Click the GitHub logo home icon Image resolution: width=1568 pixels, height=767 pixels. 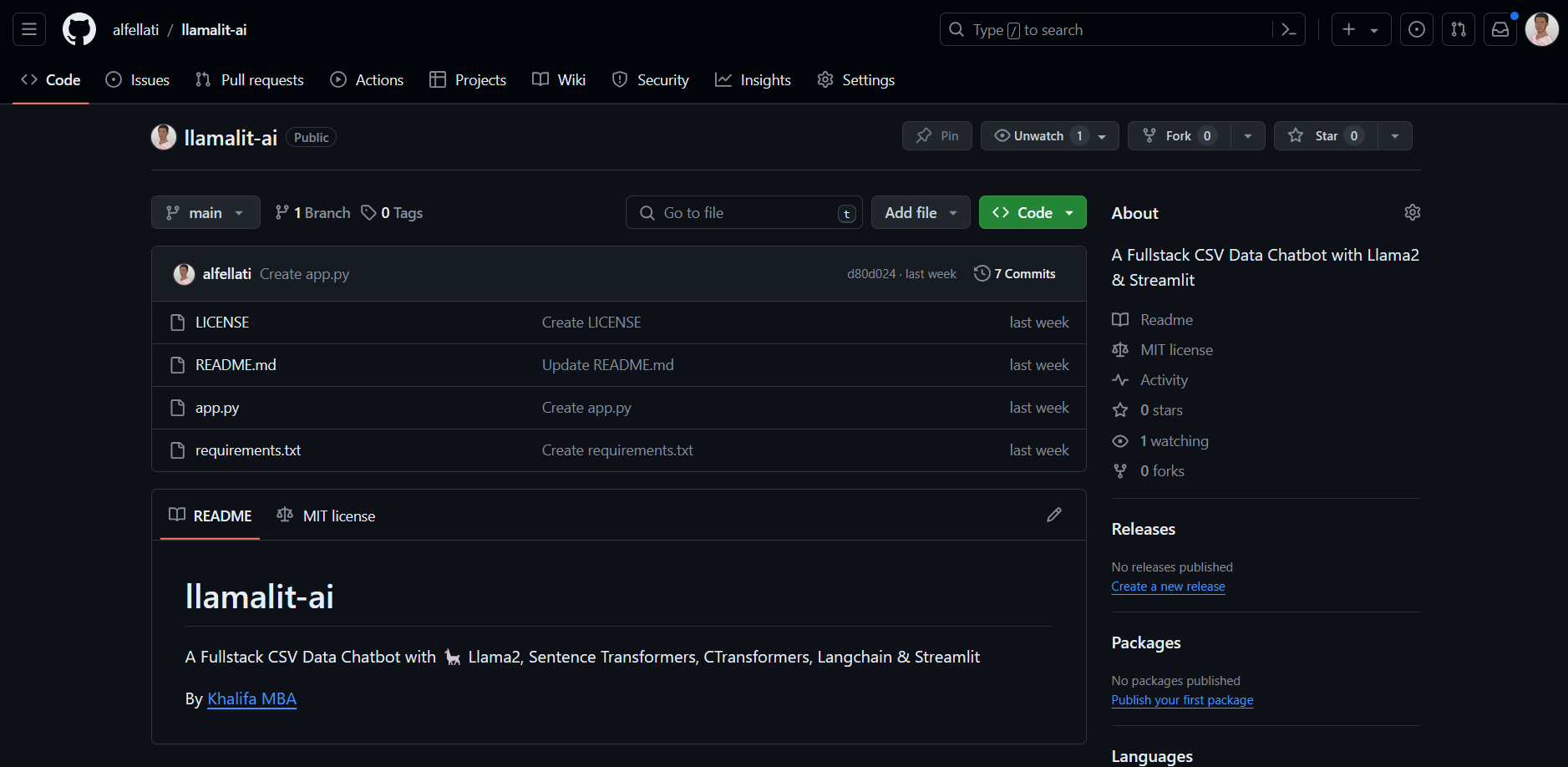79,30
